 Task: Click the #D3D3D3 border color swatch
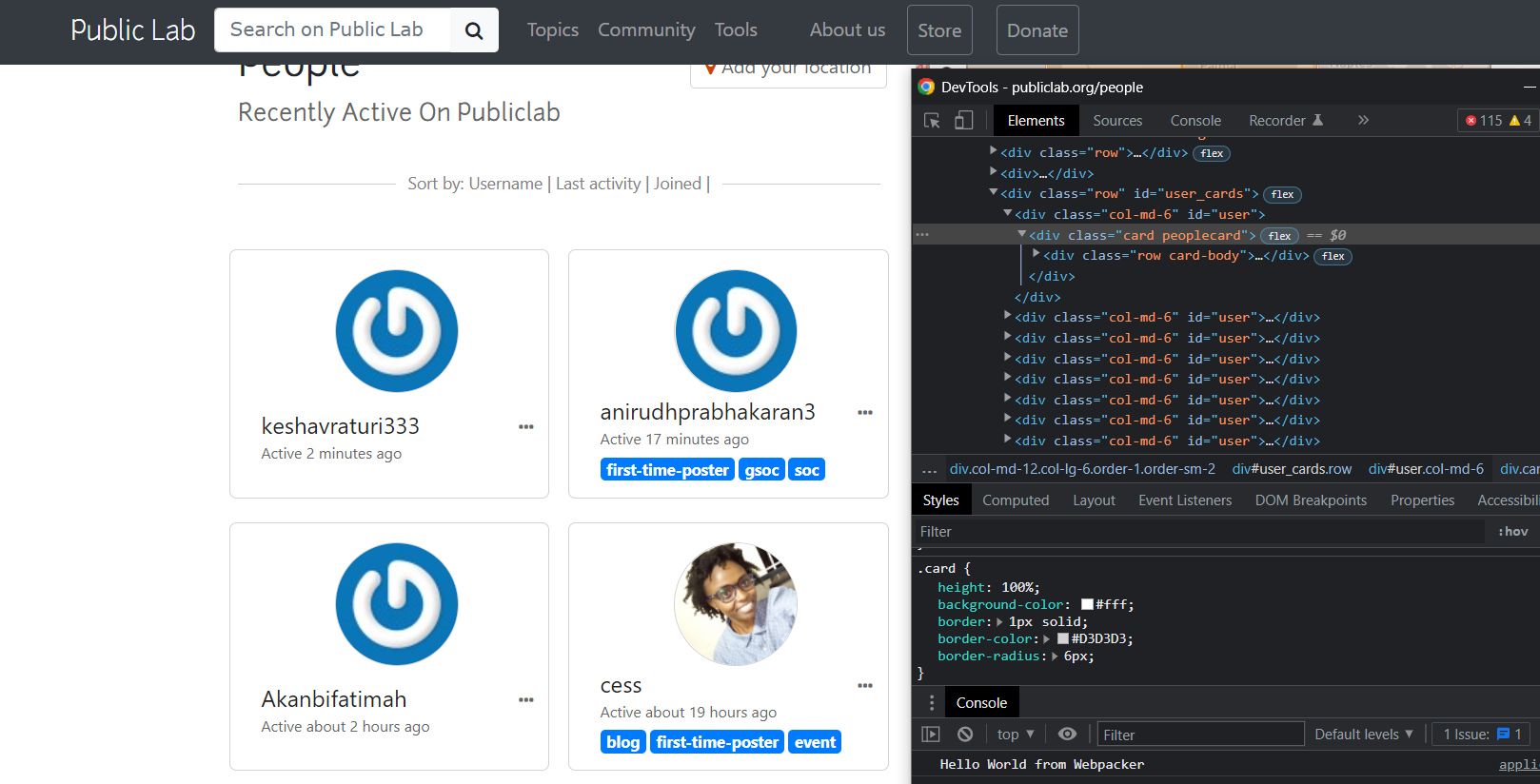tap(1063, 639)
